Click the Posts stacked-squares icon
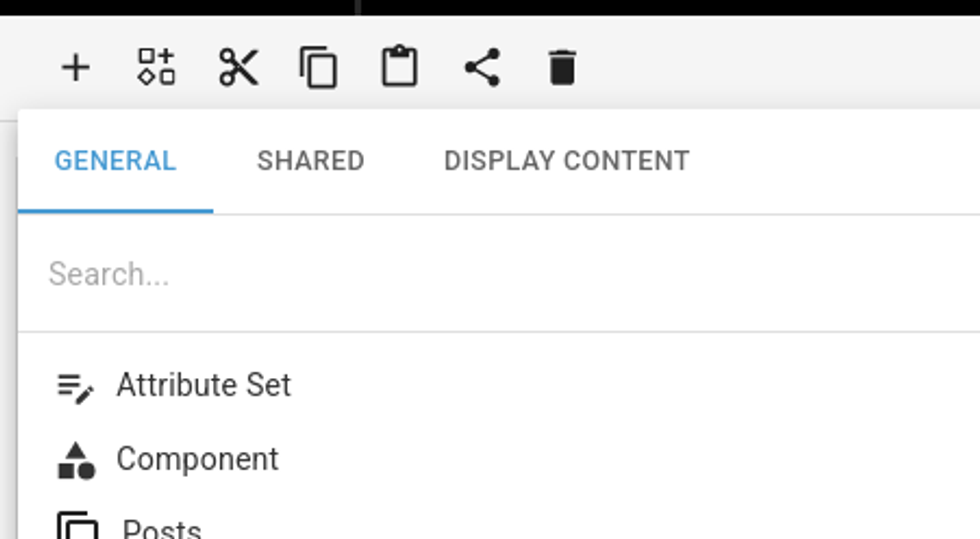This screenshot has height=539, width=980. pyautogui.click(x=77, y=527)
